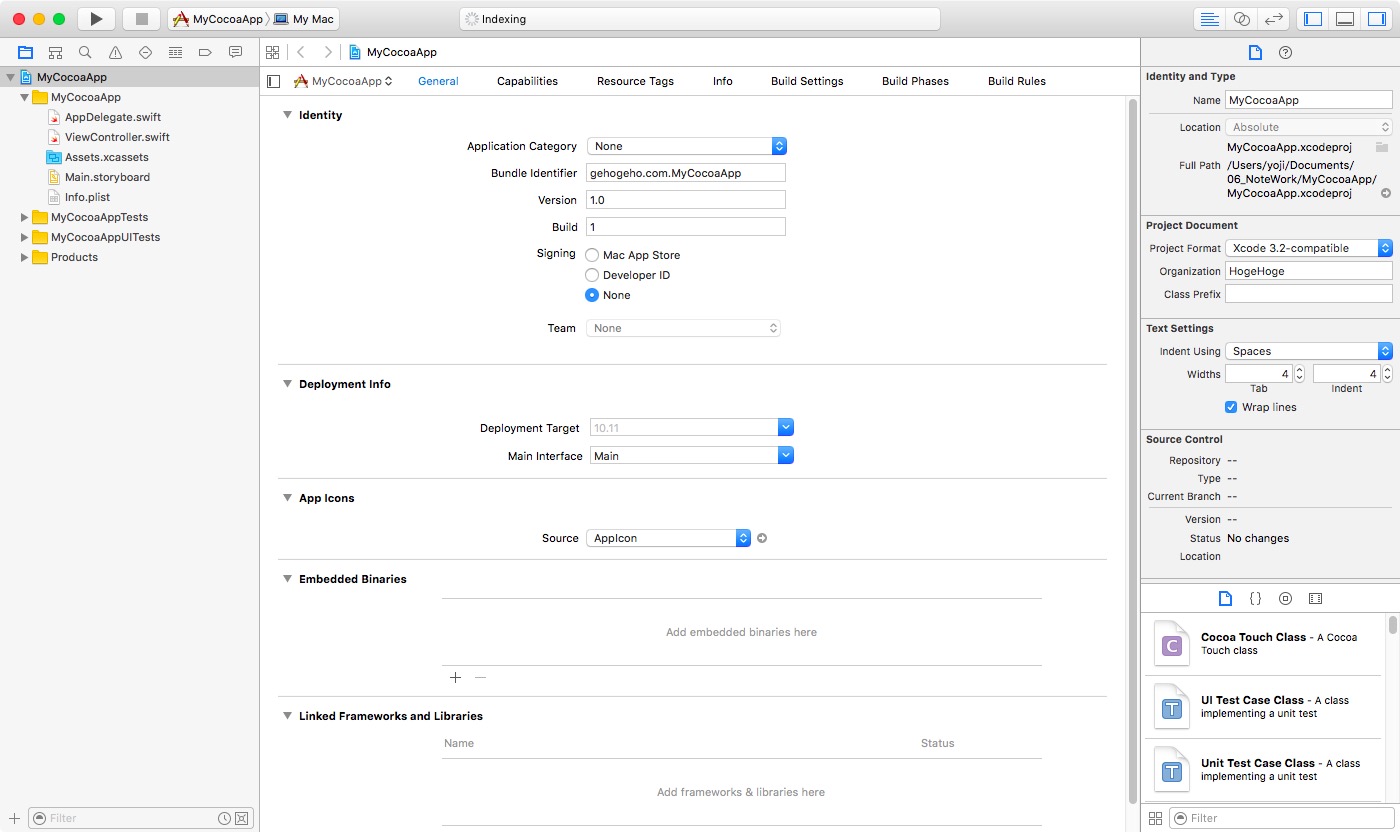Reveal AppIcon source in asset catalog arrow
1400x832 pixels.
(x=762, y=538)
